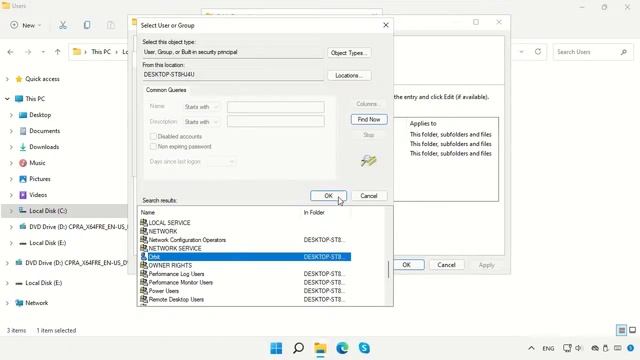
Task: Open Quick access in the navigation pane
Action: click(x=42, y=79)
